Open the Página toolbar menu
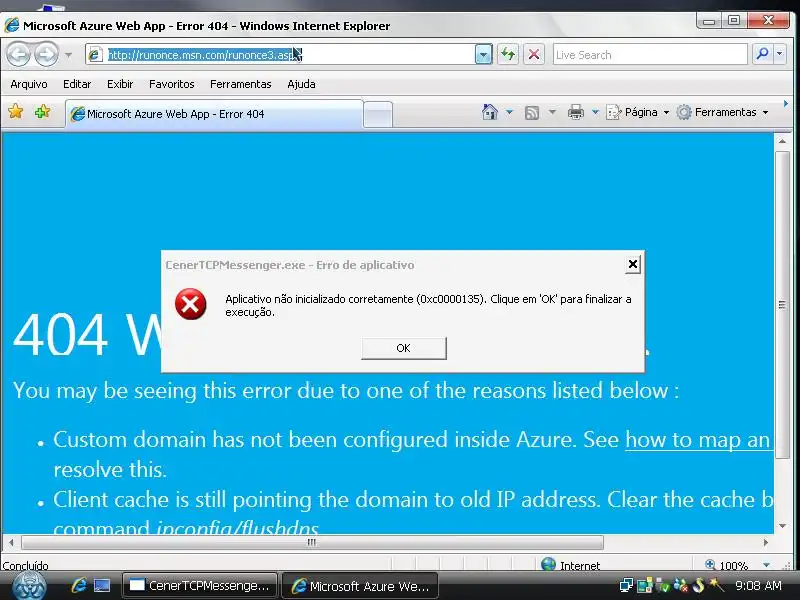Screen dimensions: 800x600 (637, 112)
